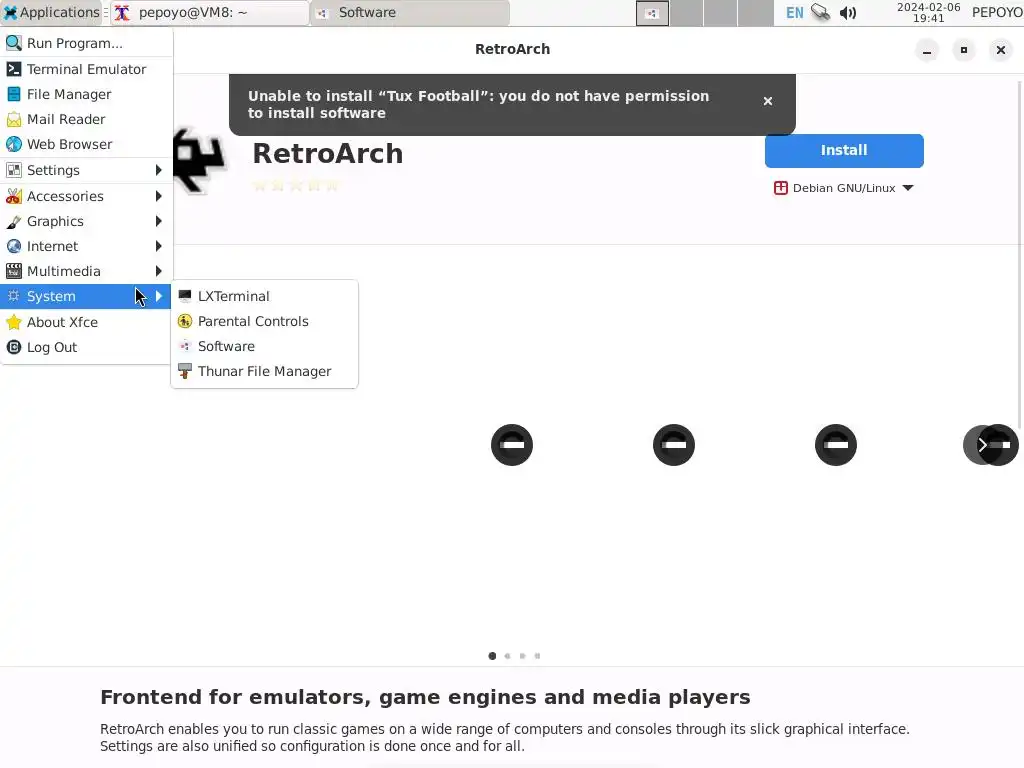Launch Web Browser from the menu

(x=86, y=144)
